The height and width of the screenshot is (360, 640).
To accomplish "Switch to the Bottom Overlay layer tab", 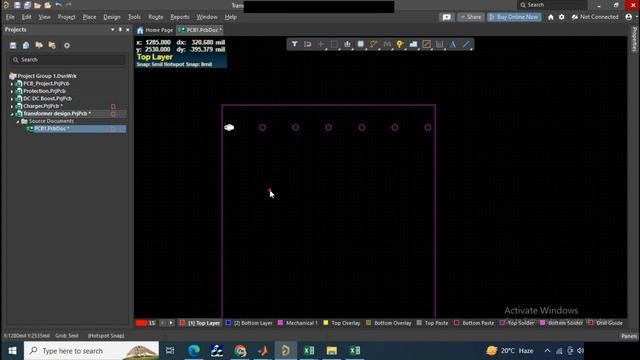I will tap(389, 323).
